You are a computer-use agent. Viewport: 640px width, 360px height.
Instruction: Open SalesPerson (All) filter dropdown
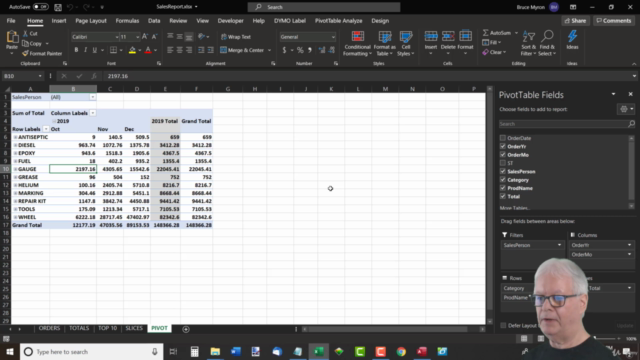[x=93, y=97]
